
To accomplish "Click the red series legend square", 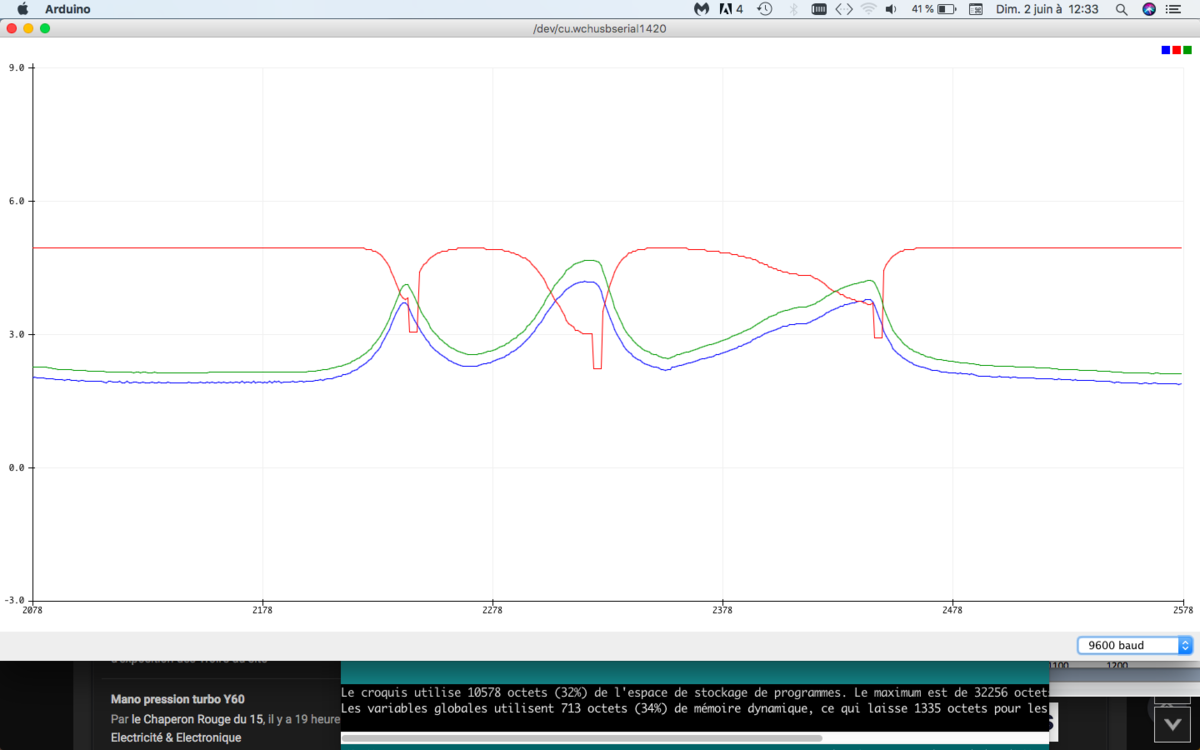I will pos(1177,50).
